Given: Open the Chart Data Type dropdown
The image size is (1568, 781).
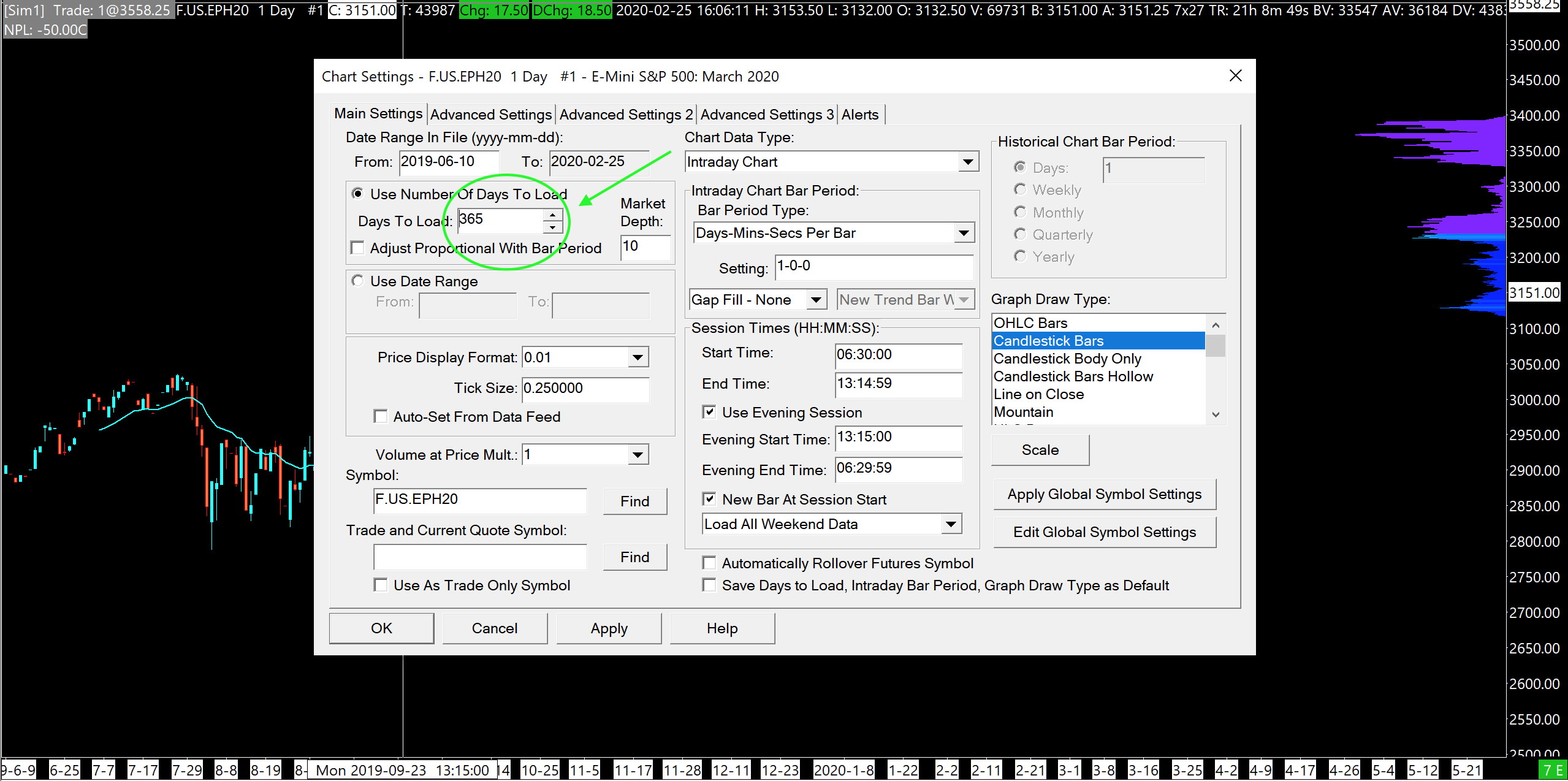Looking at the screenshot, I should pyautogui.click(x=967, y=162).
